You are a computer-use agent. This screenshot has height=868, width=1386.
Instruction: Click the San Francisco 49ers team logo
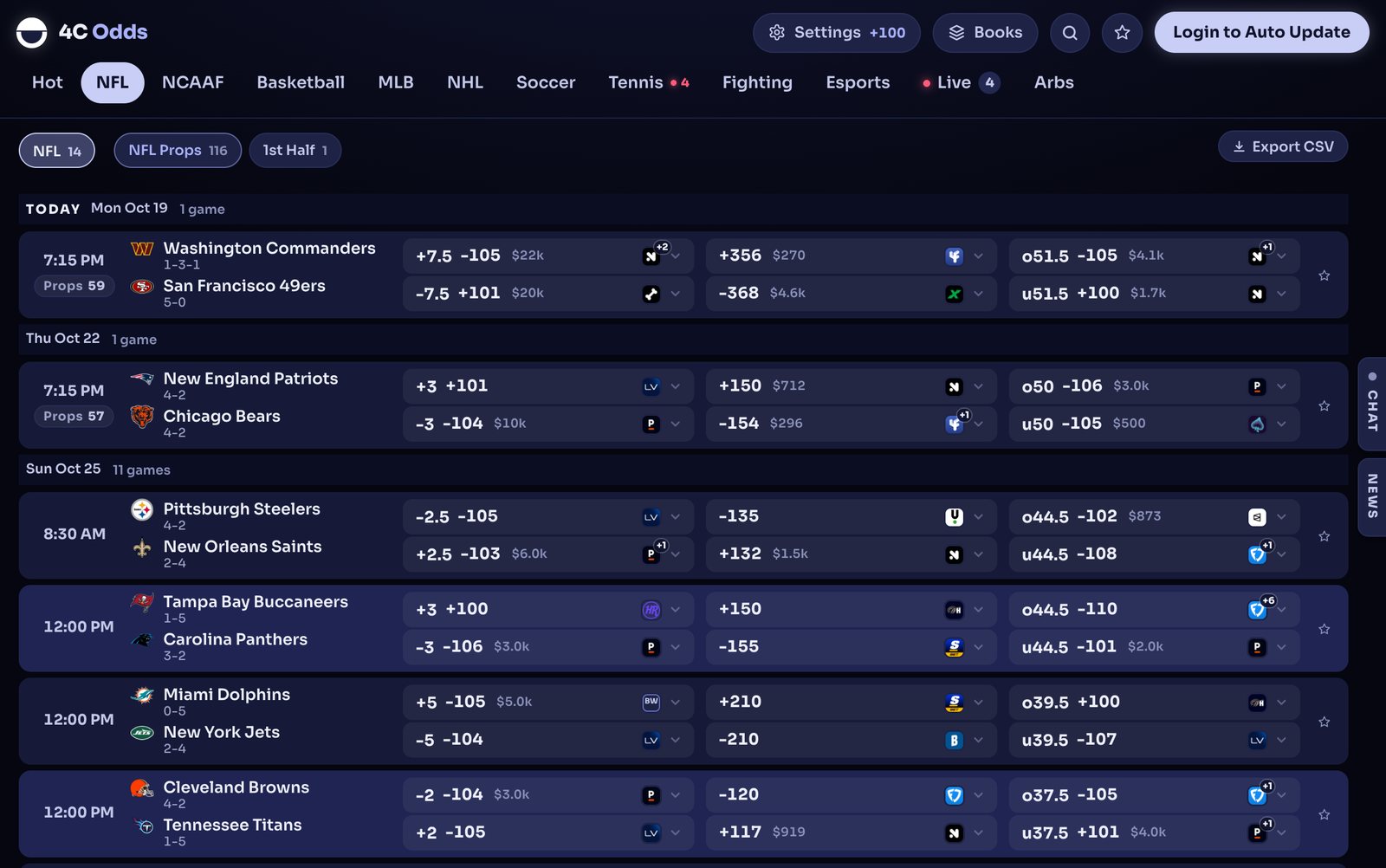[142, 287]
